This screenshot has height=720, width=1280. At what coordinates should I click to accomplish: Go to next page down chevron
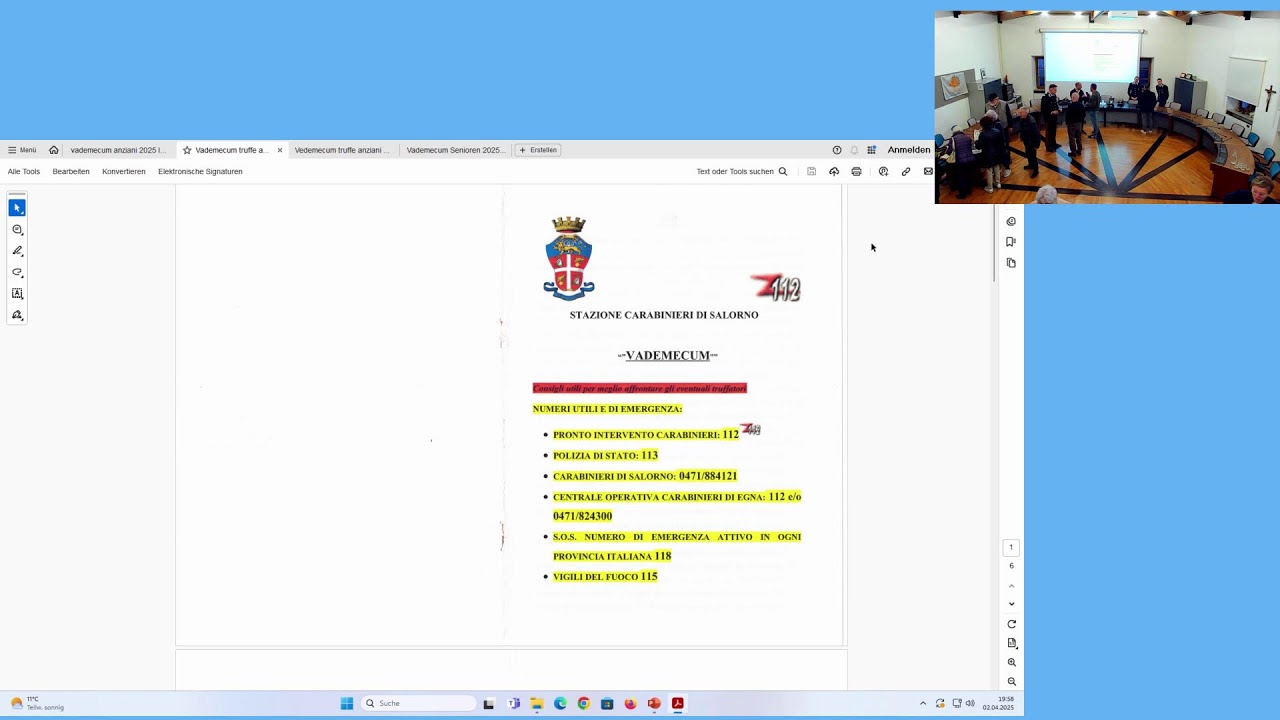click(x=1011, y=604)
